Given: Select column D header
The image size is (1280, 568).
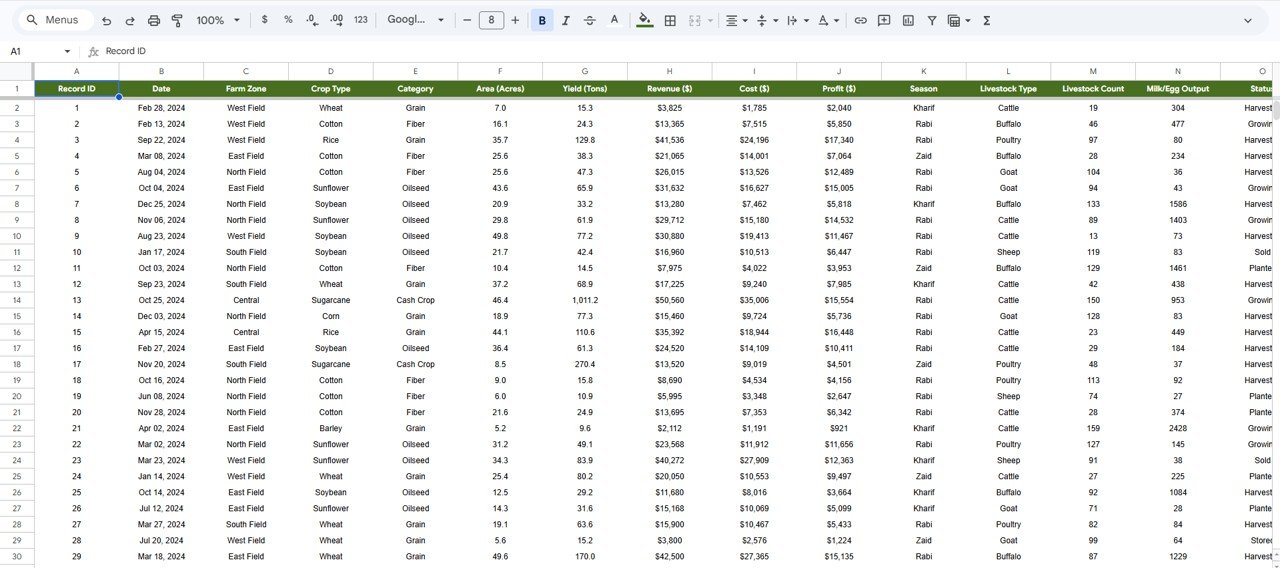Looking at the screenshot, I should [331, 71].
